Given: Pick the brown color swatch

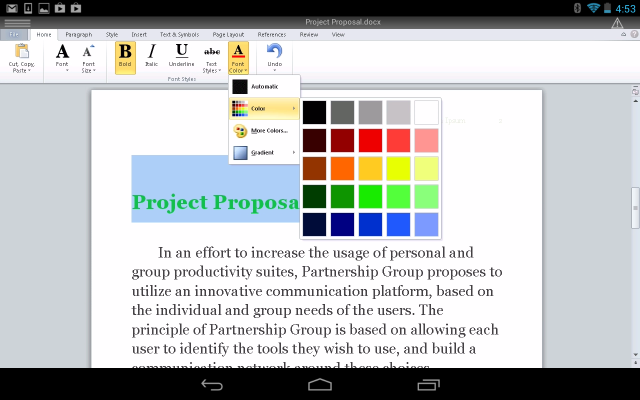Looking at the screenshot, I should click(314, 169).
